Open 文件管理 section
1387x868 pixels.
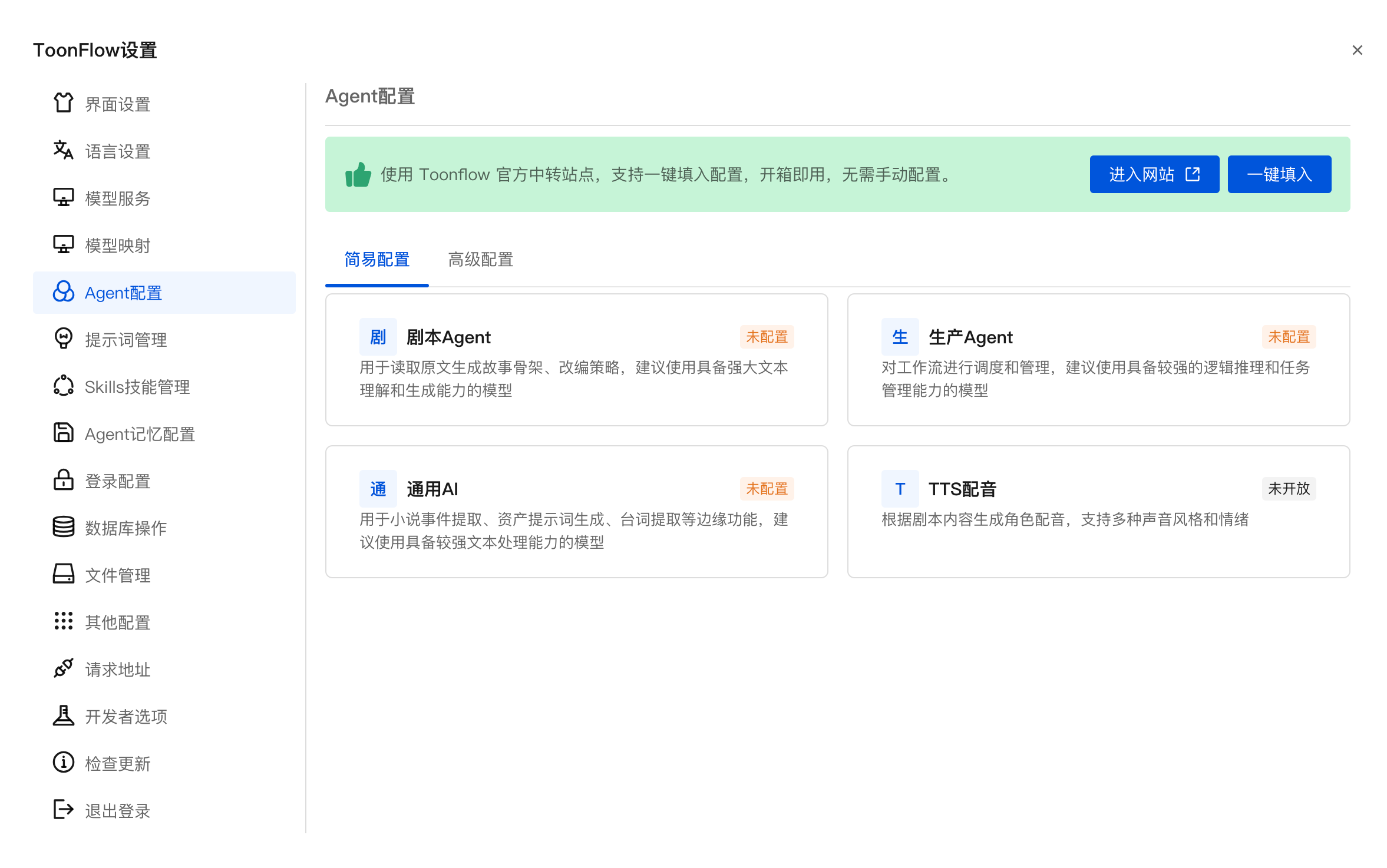164,575
